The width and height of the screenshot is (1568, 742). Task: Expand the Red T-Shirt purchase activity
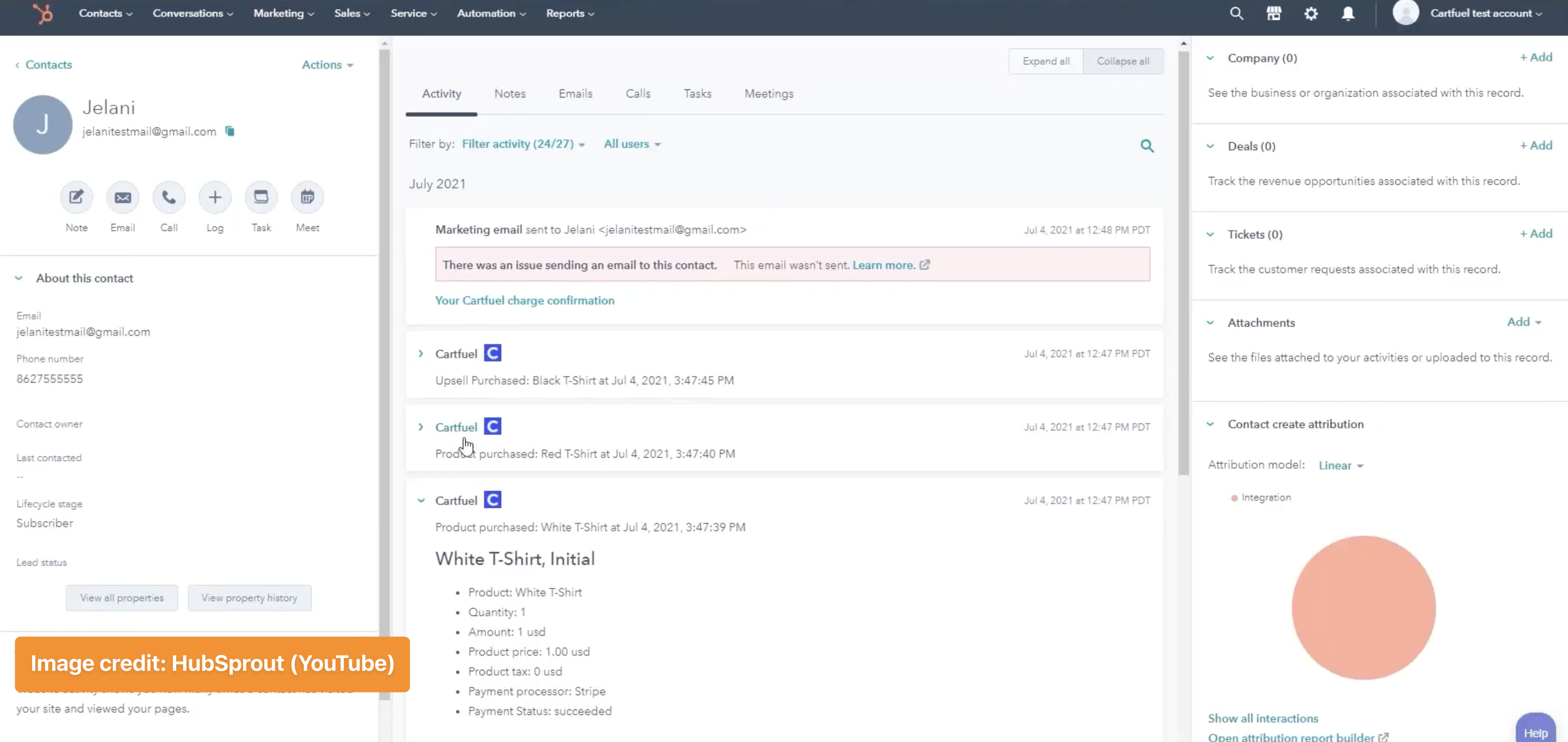[x=421, y=427]
